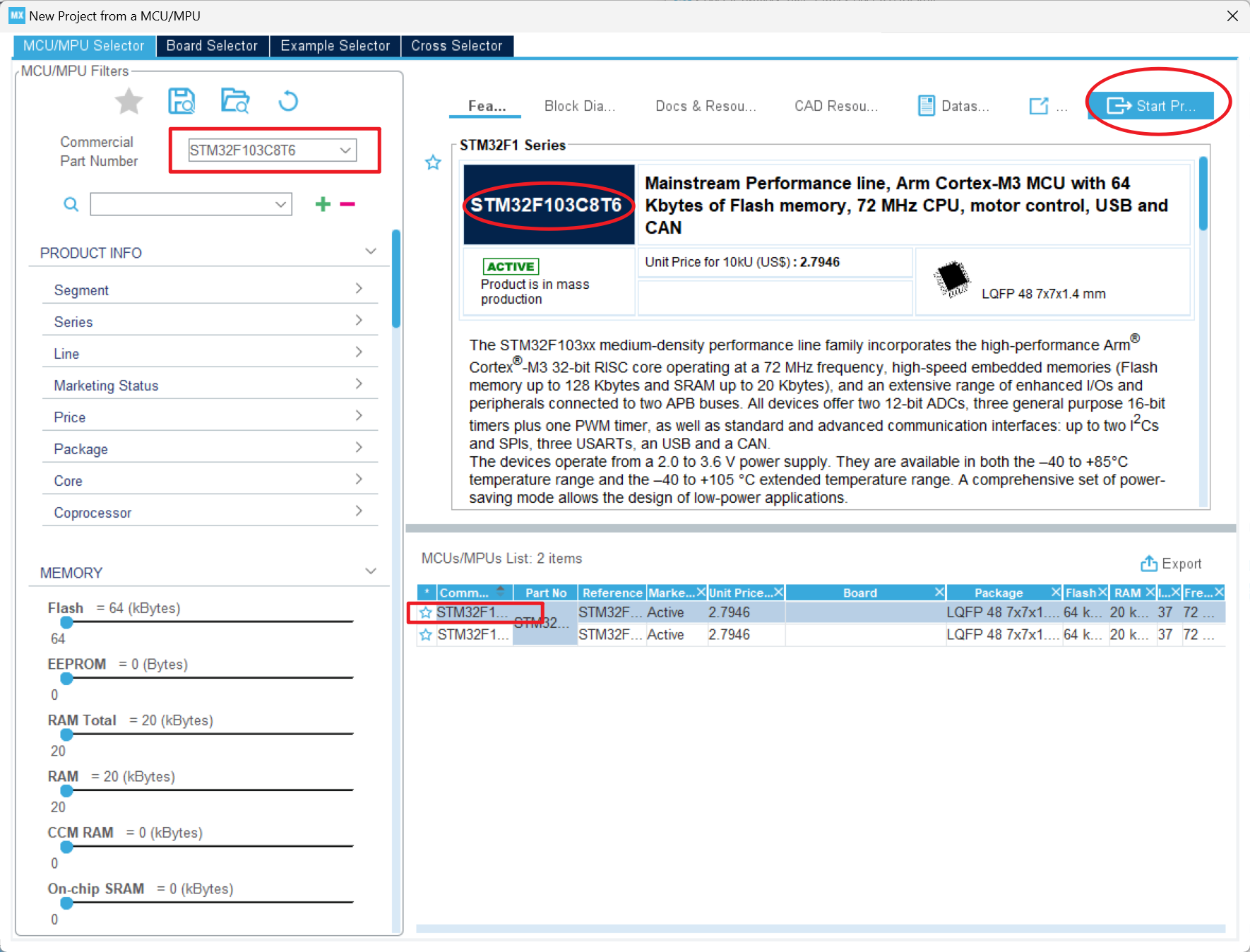Image resolution: width=1250 pixels, height=952 pixels.
Task: Remove the Package column with X
Action: click(x=1056, y=592)
